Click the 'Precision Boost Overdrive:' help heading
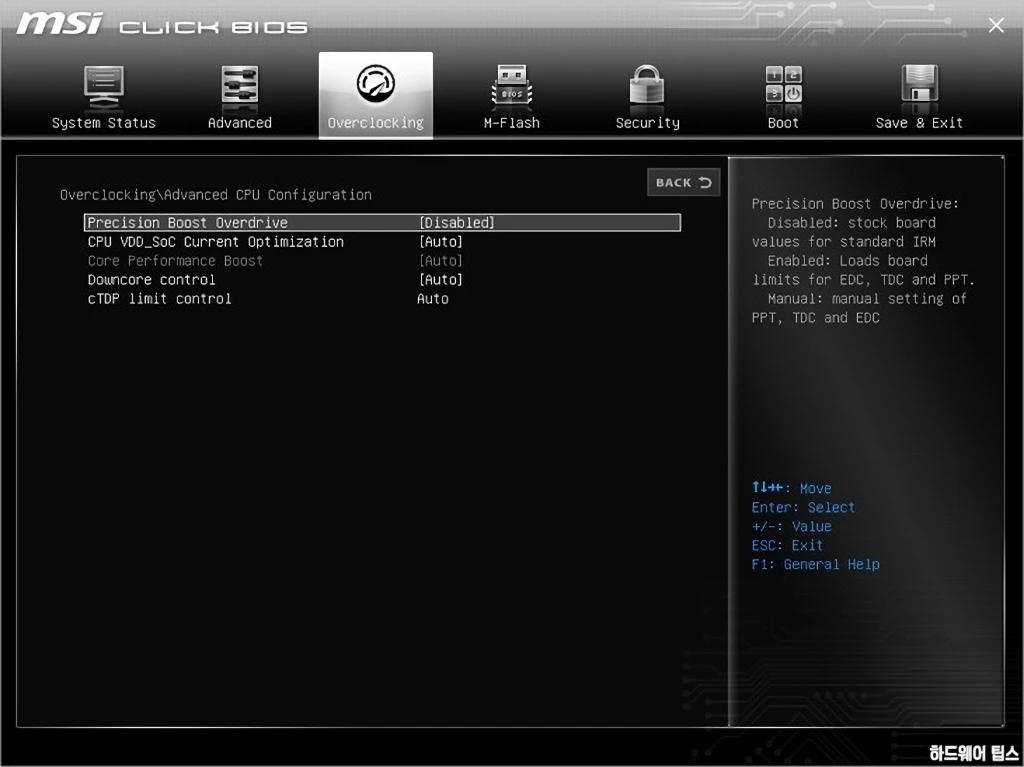 [x=855, y=204]
